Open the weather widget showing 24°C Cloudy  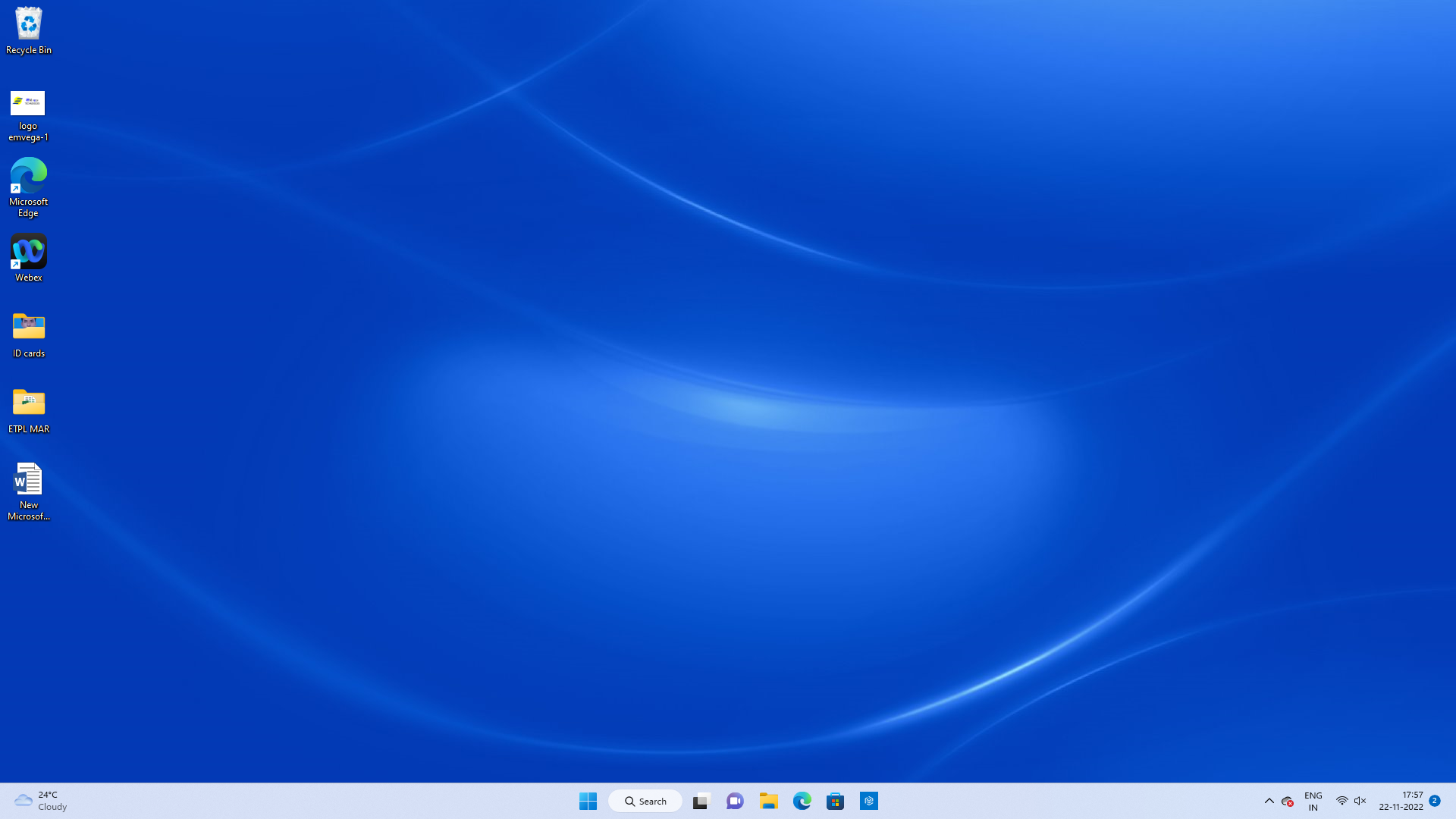[x=41, y=801]
